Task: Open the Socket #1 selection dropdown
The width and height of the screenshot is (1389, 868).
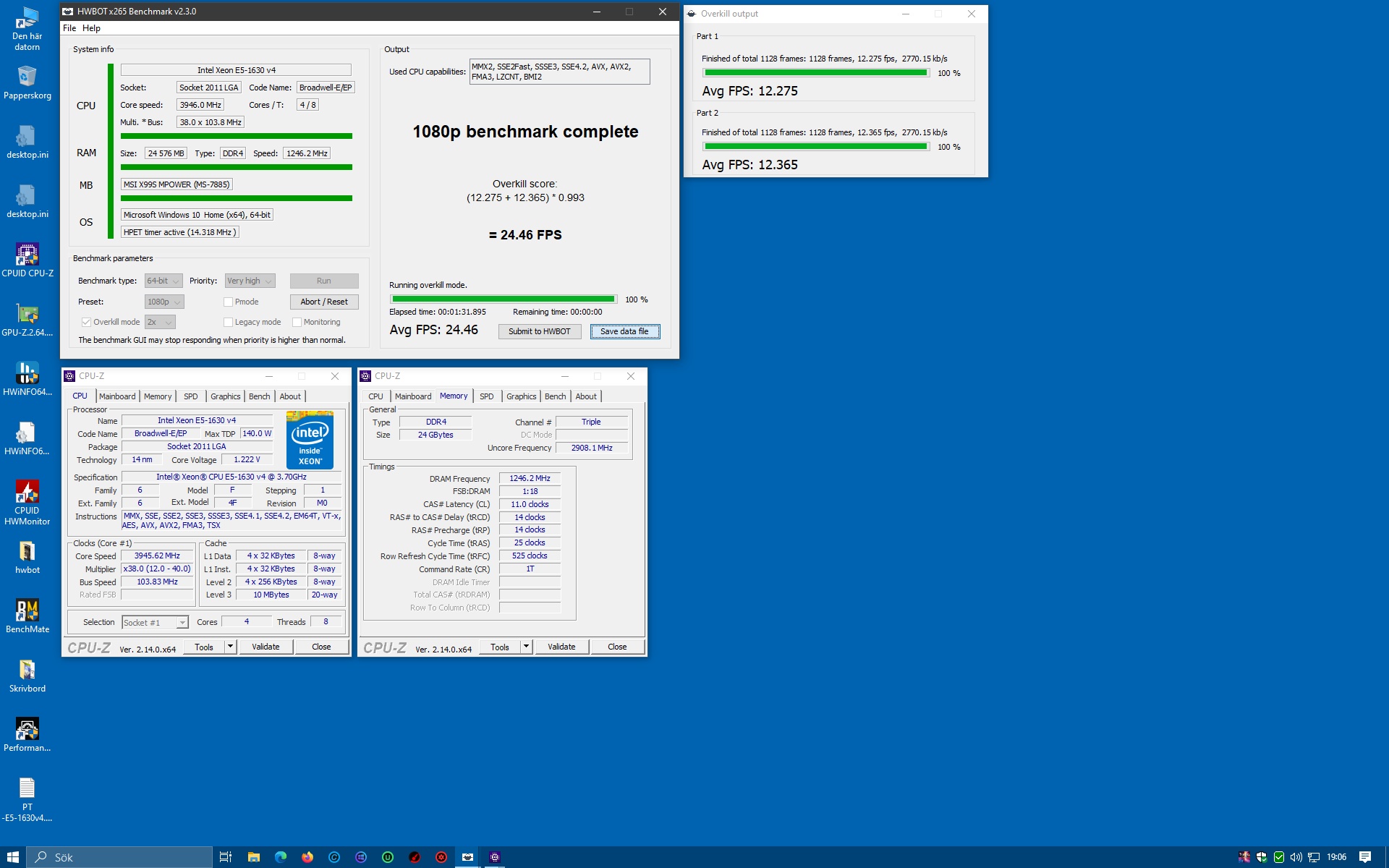Action: [155, 622]
